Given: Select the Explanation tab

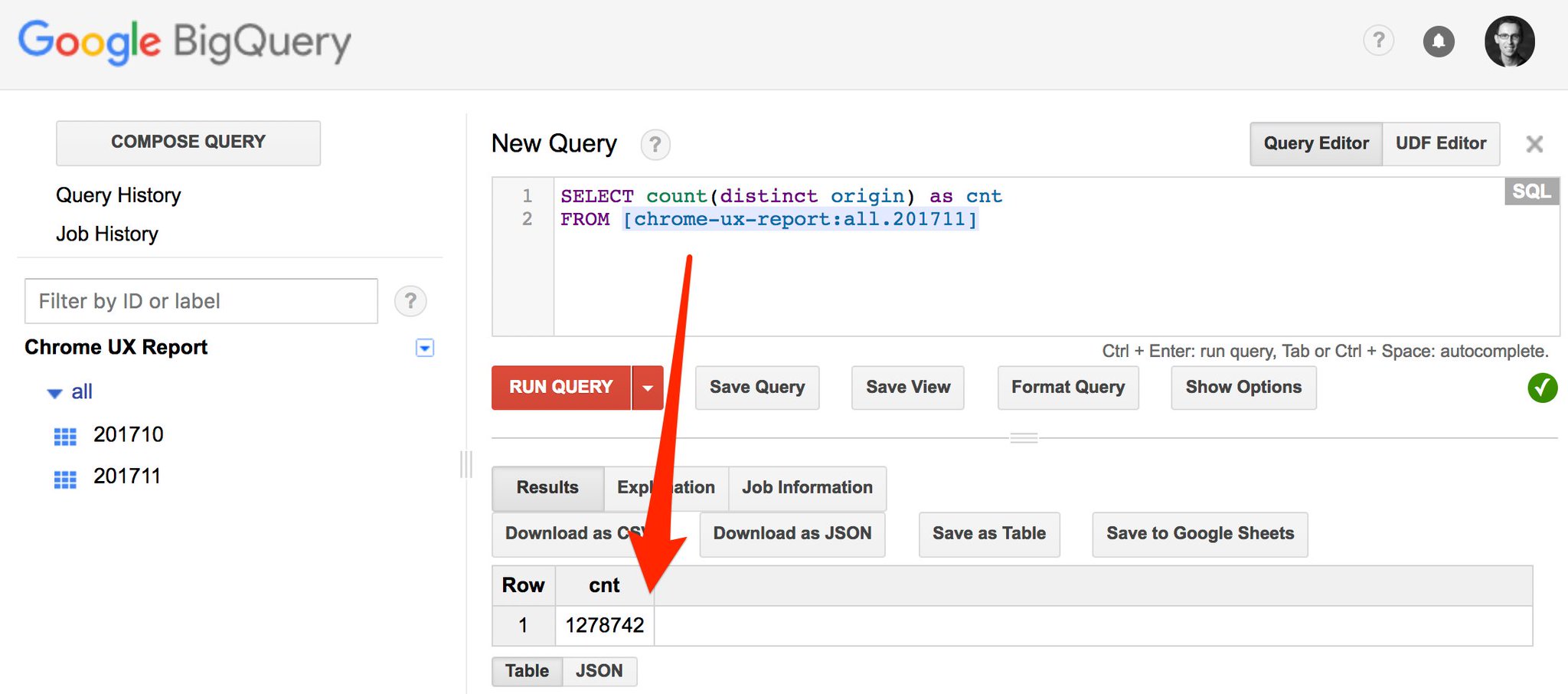Looking at the screenshot, I should coord(666,488).
